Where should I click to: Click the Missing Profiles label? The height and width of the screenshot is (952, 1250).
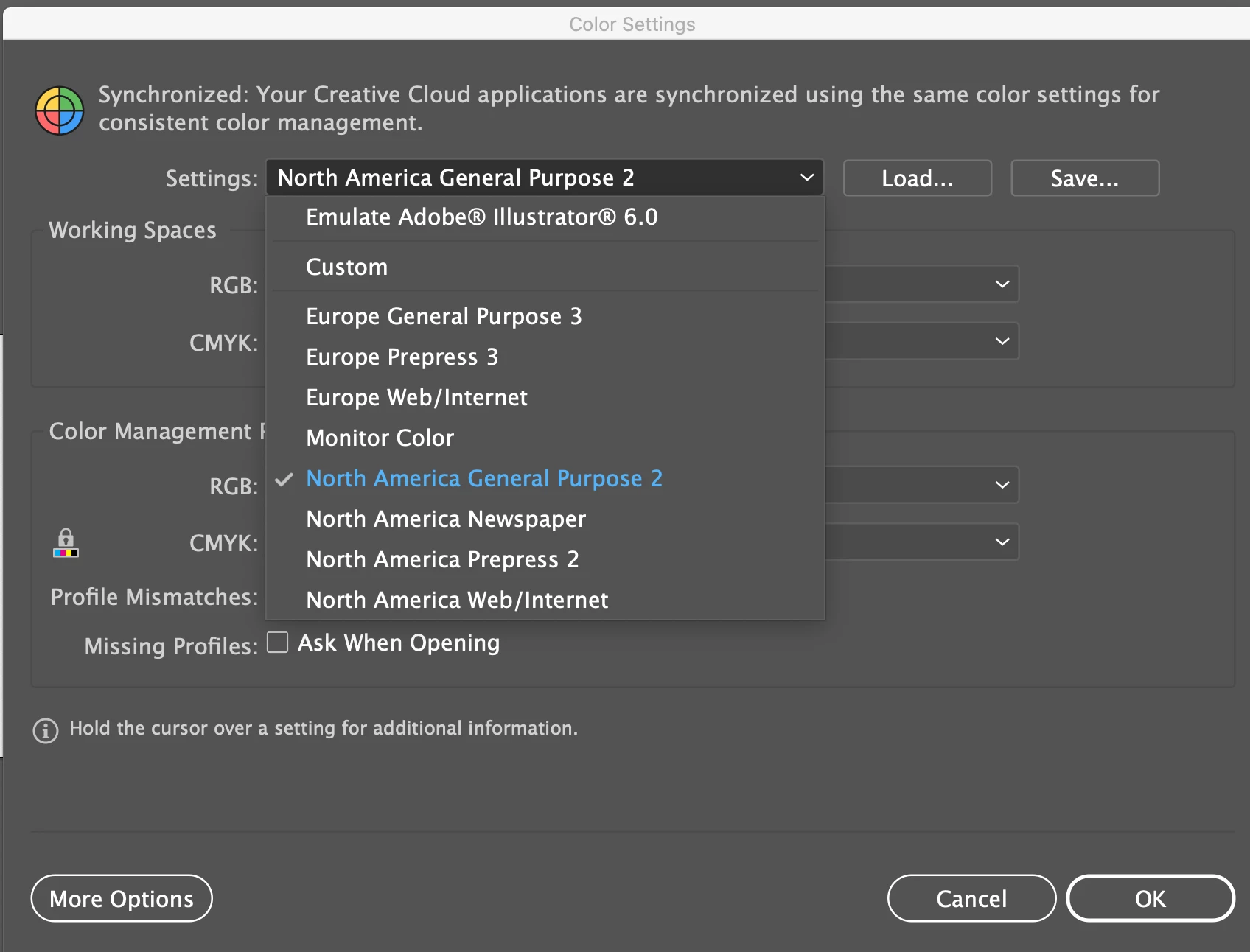pyautogui.click(x=172, y=646)
